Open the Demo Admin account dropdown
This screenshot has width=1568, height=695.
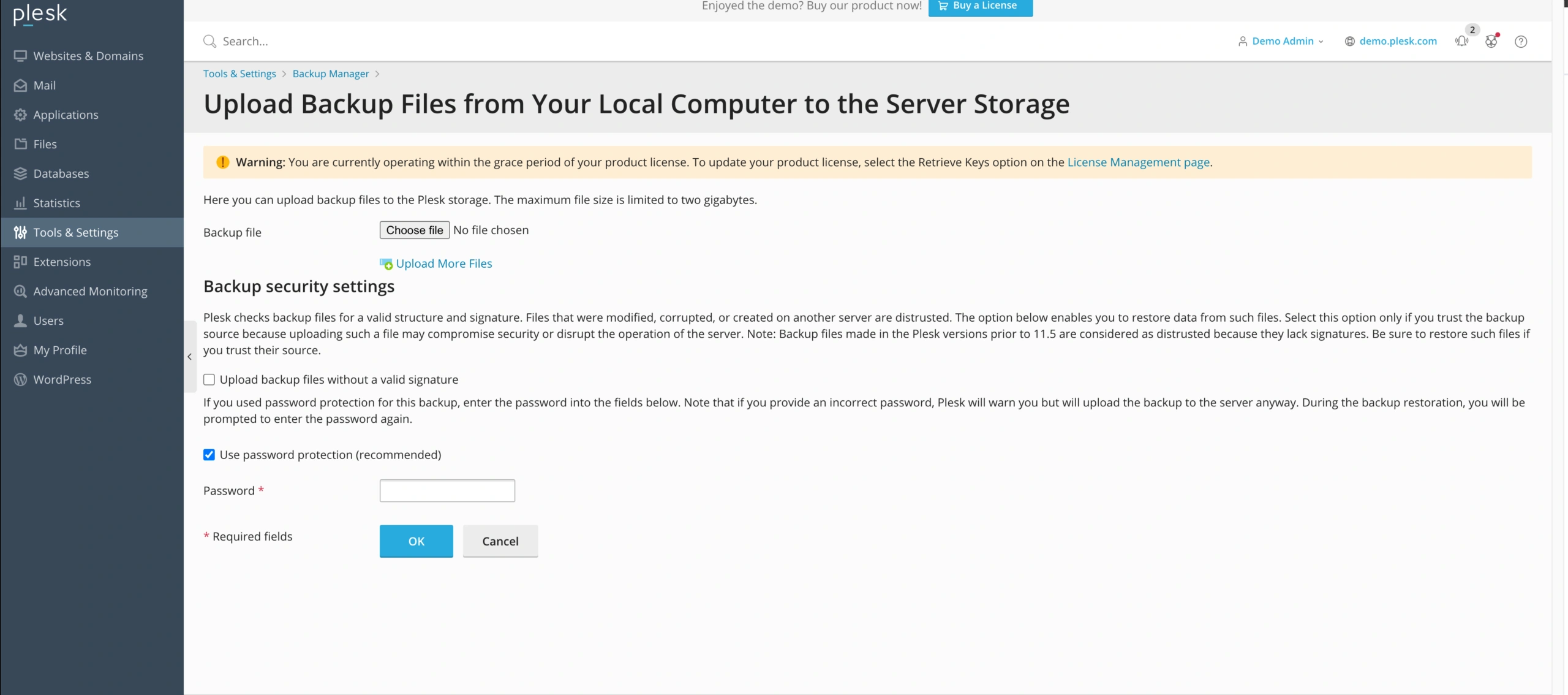tap(1281, 41)
